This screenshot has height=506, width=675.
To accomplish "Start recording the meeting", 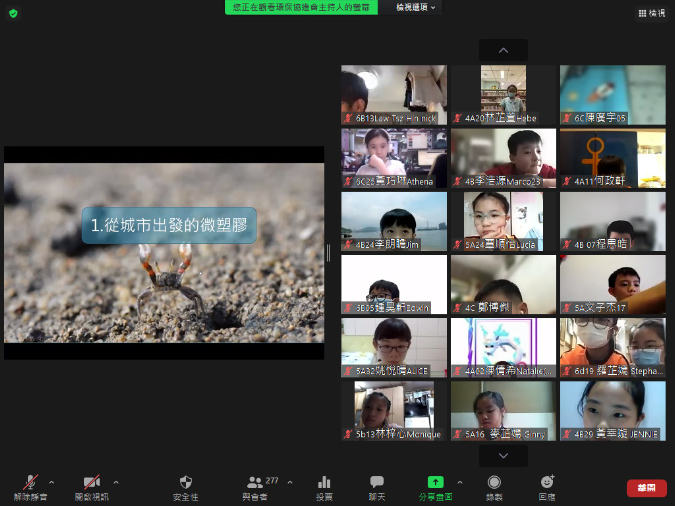I will pos(494,485).
